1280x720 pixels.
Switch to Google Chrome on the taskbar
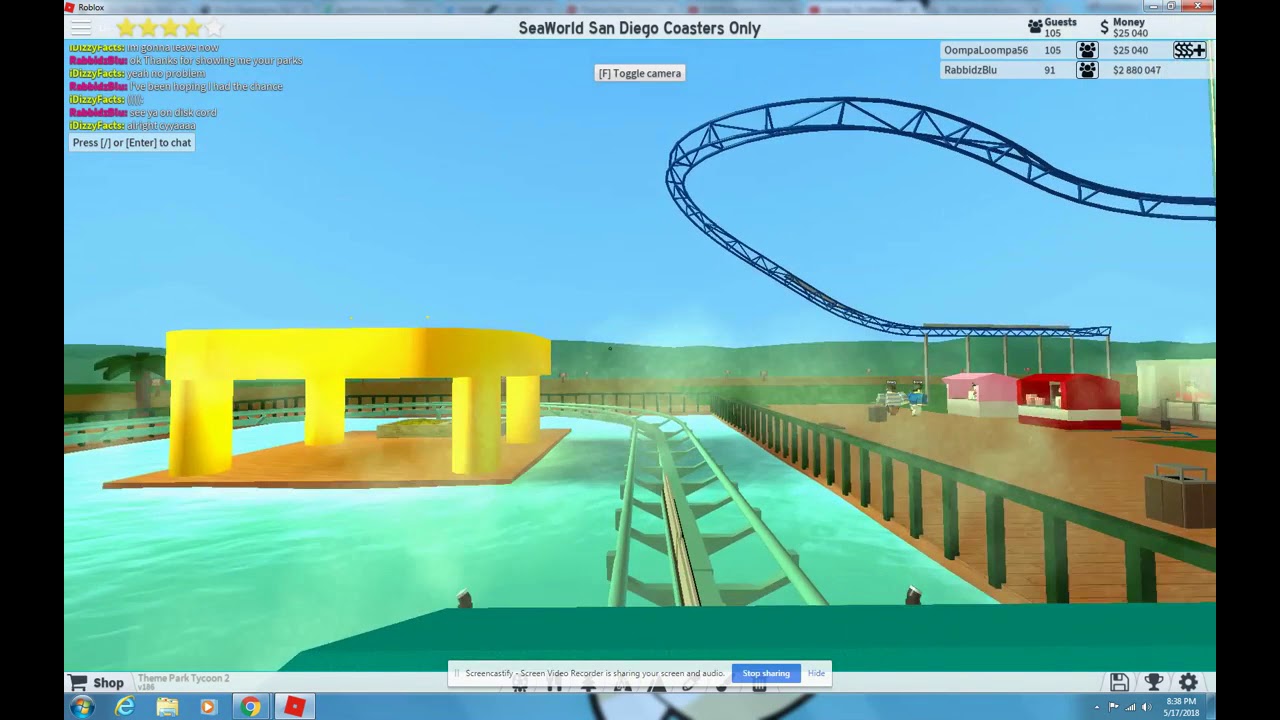tap(250, 707)
